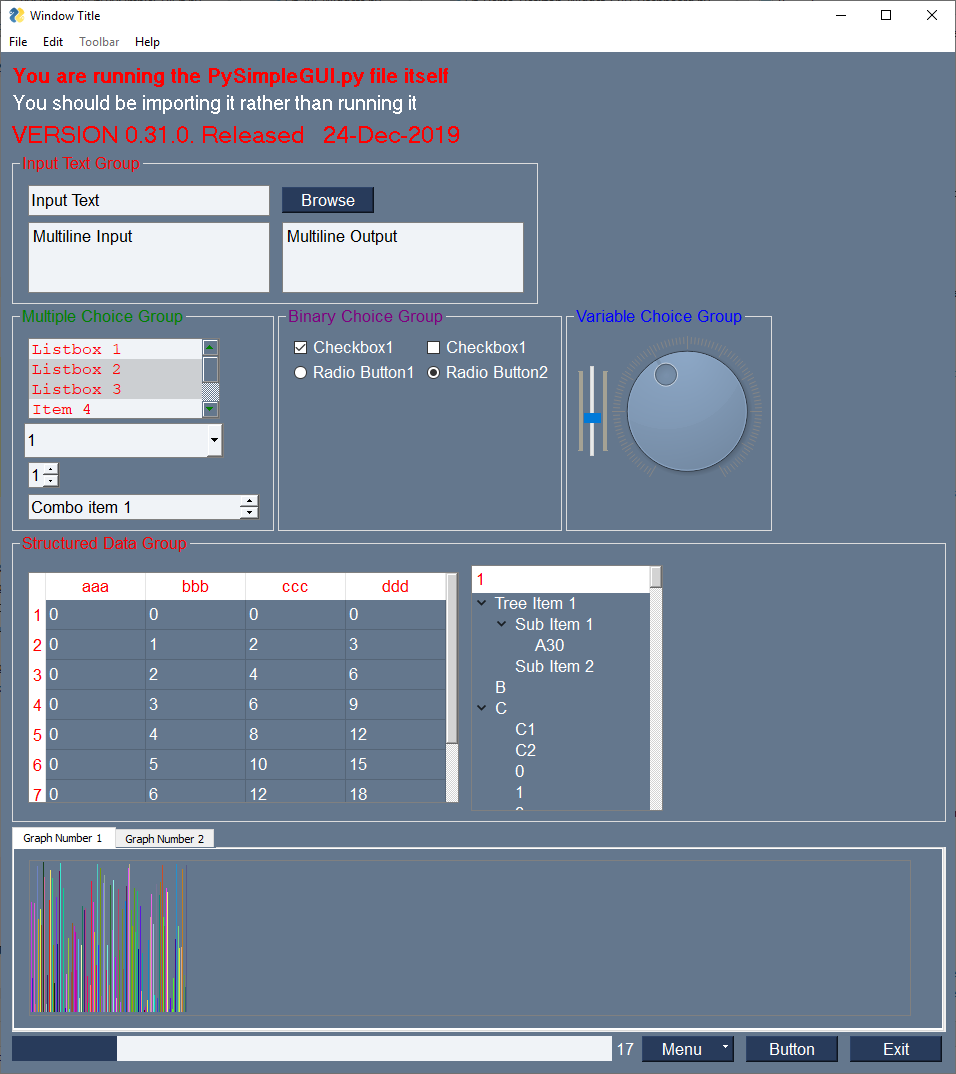The width and height of the screenshot is (956, 1074).
Task: Click the table cell containing 18
Action: 395,792
